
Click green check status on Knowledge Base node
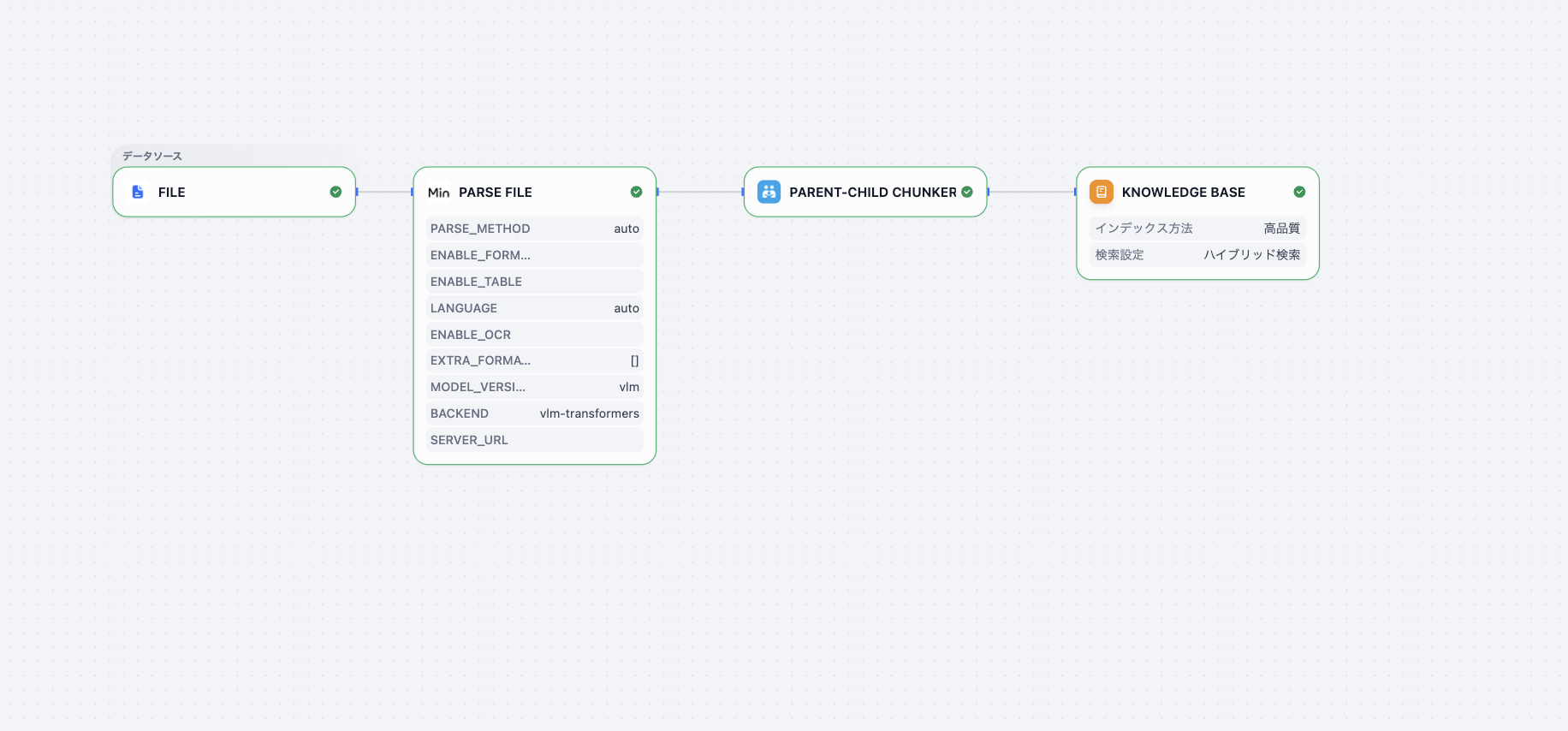pos(1299,192)
